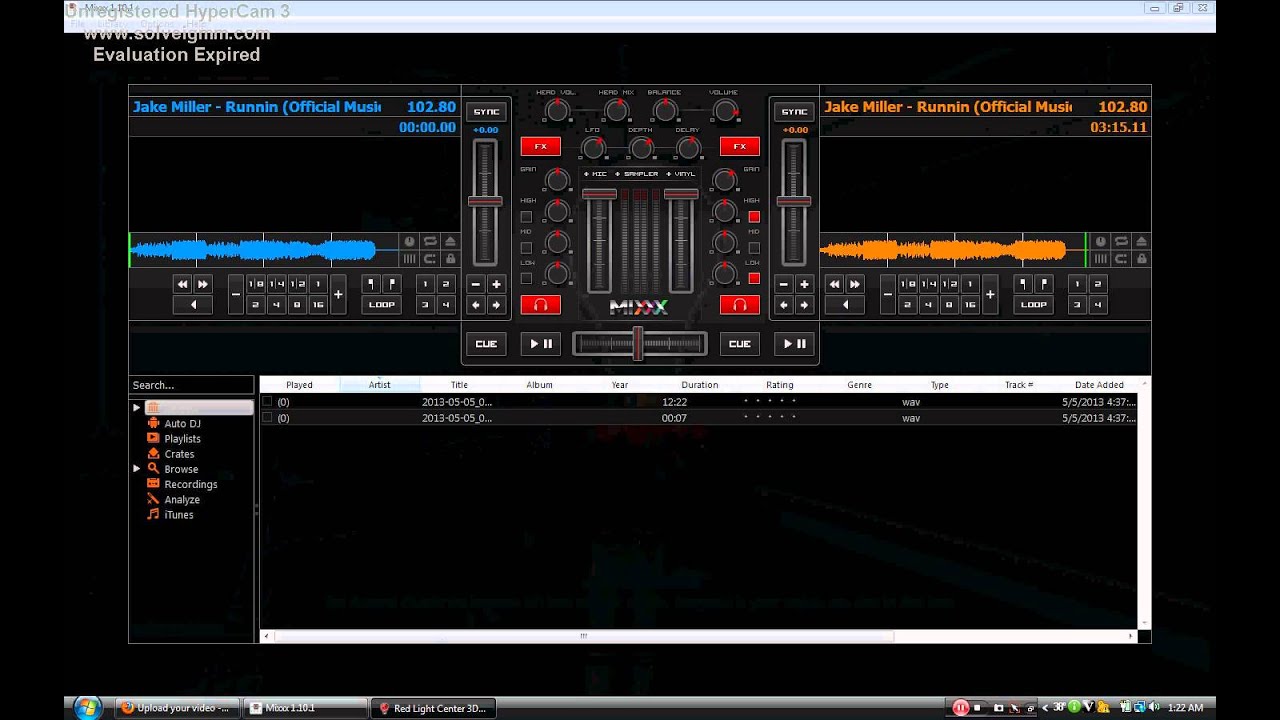1280x720 pixels.
Task: Click left deck fast rewind button
Action: [182, 284]
